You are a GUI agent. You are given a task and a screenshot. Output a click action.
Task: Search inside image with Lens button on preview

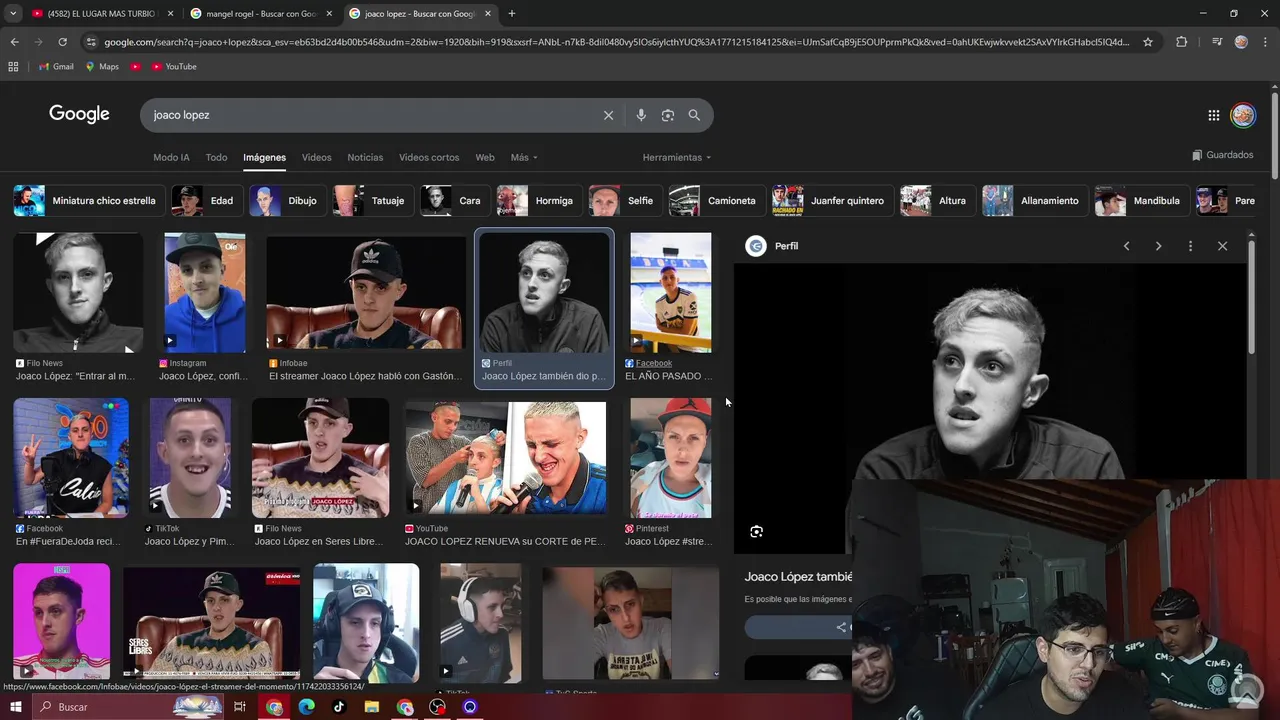[x=756, y=532]
